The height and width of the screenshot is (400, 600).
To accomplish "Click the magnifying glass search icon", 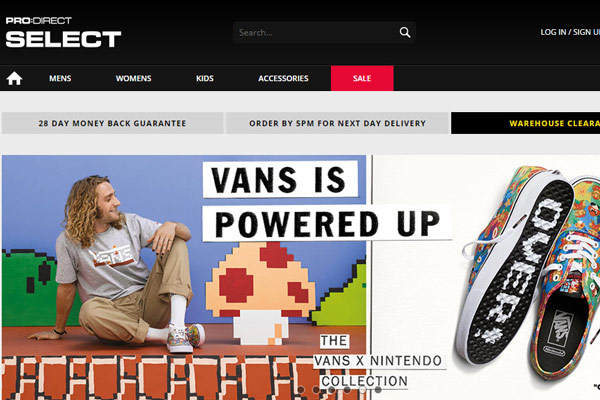I will (x=405, y=32).
